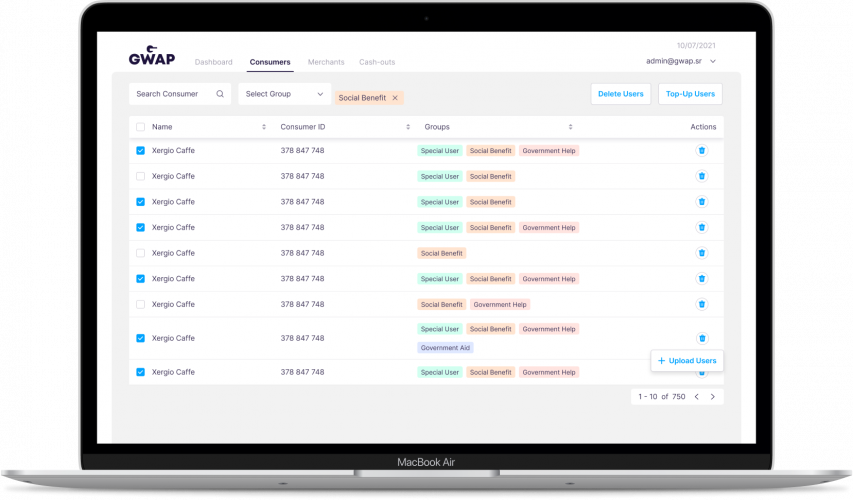Screen dimensions: 853x500
Task: Toggle the select-all header checkbox
Action: pos(140,127)
